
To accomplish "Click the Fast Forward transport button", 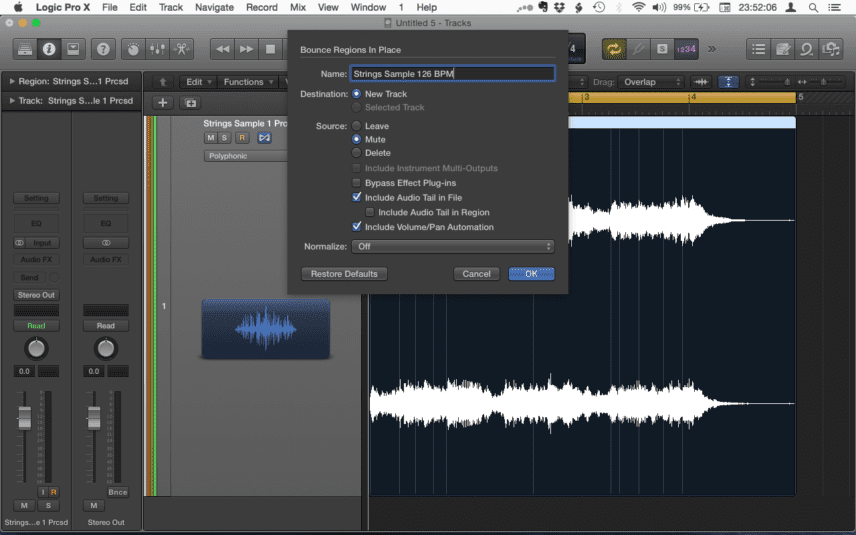I will point(246,49).
